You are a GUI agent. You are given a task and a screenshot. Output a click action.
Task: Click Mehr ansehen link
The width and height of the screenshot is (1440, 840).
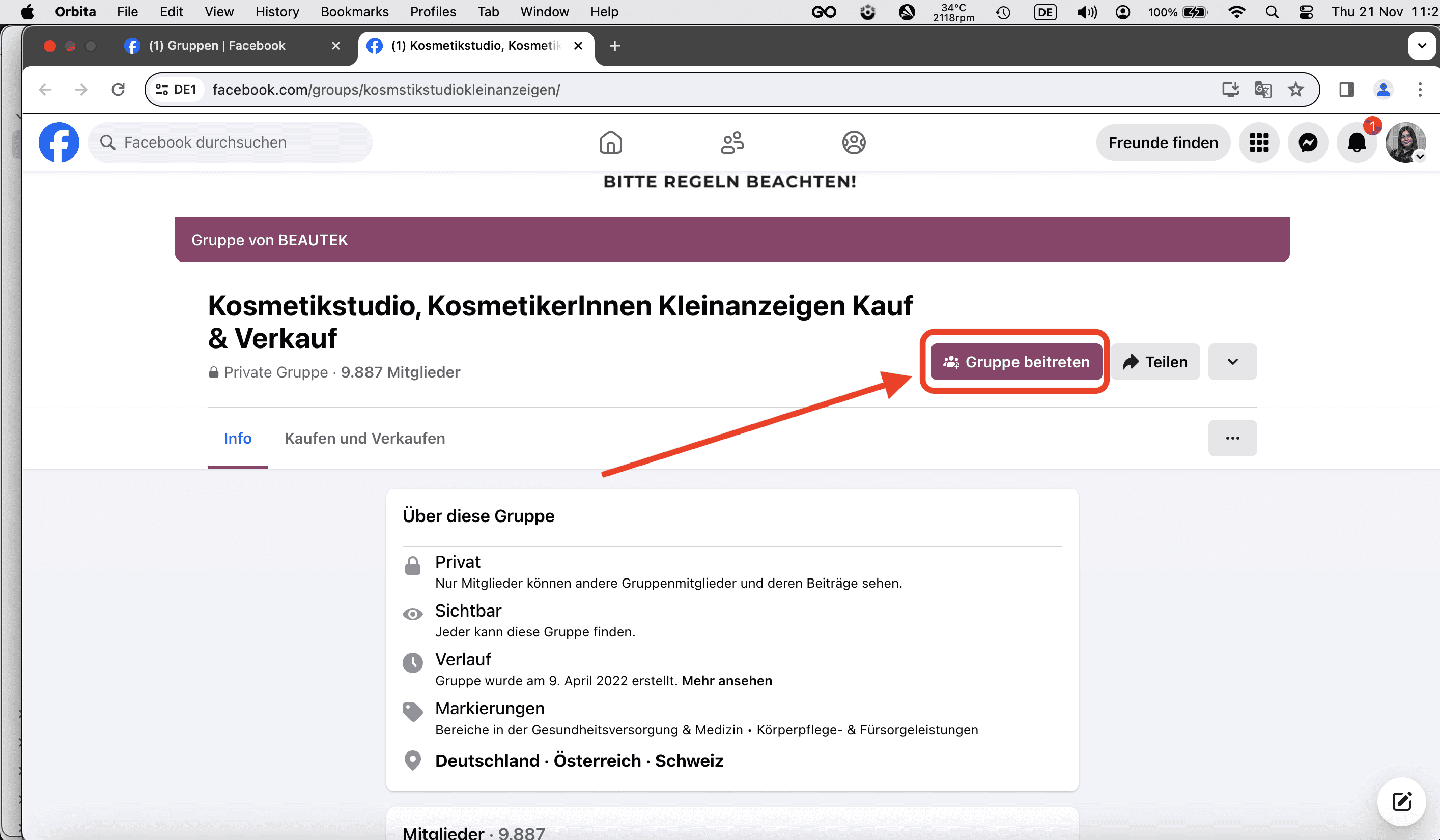tap(727, 681)
